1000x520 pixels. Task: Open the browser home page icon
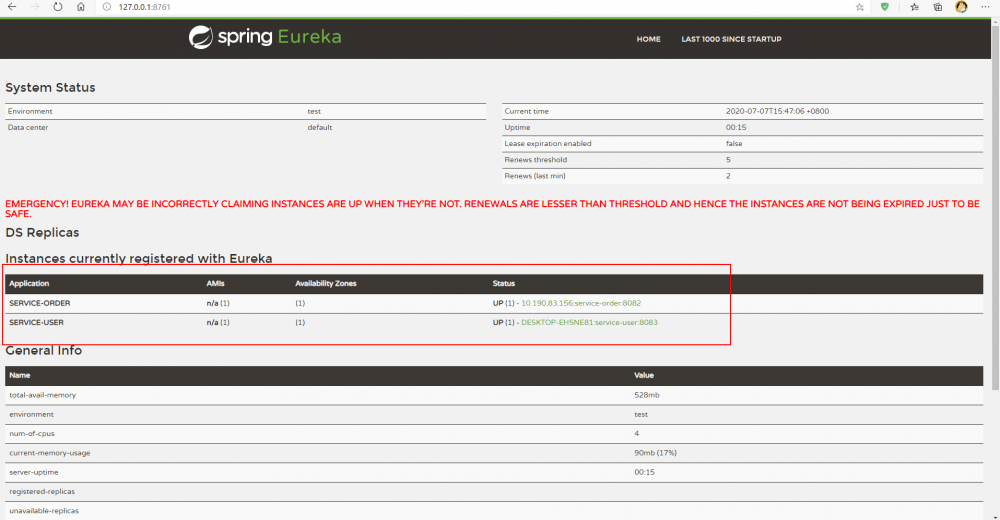(80, 7)
